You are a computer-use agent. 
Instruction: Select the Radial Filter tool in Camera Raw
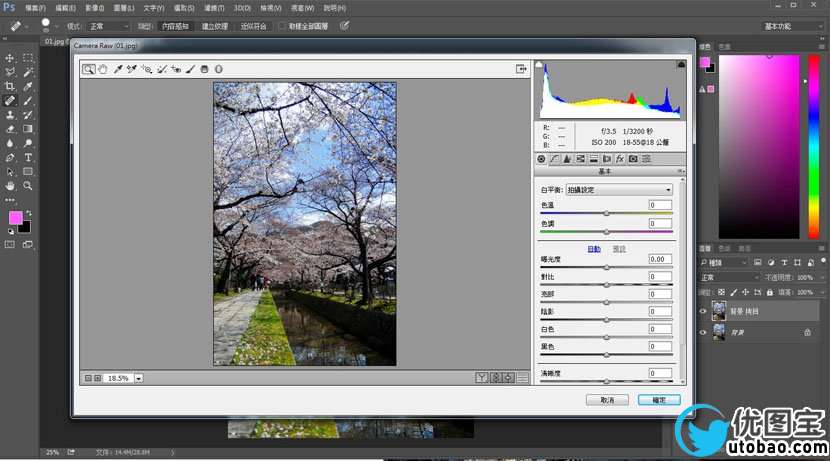(218, 69)
